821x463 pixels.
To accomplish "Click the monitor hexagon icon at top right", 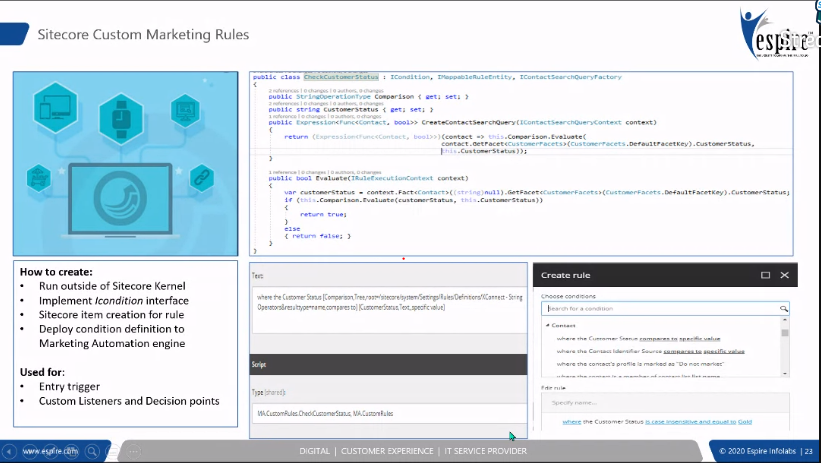I will point(185,111).
